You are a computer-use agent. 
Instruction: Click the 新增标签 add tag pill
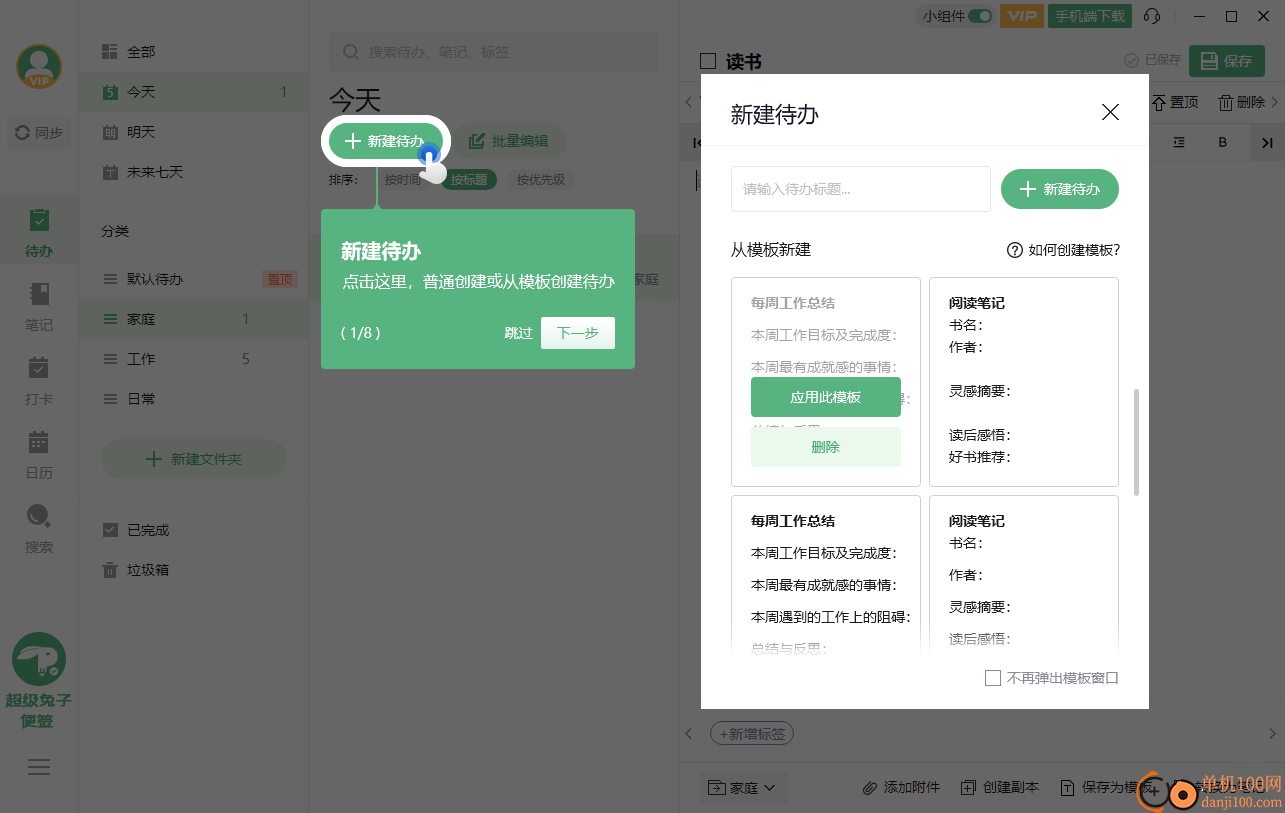click(752, 734)
